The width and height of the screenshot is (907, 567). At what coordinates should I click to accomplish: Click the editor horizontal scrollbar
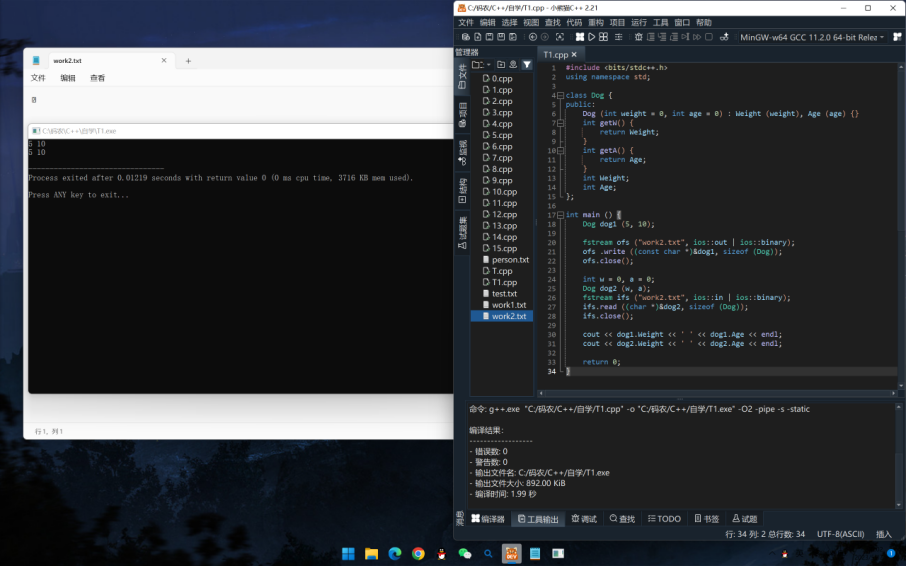717,393
